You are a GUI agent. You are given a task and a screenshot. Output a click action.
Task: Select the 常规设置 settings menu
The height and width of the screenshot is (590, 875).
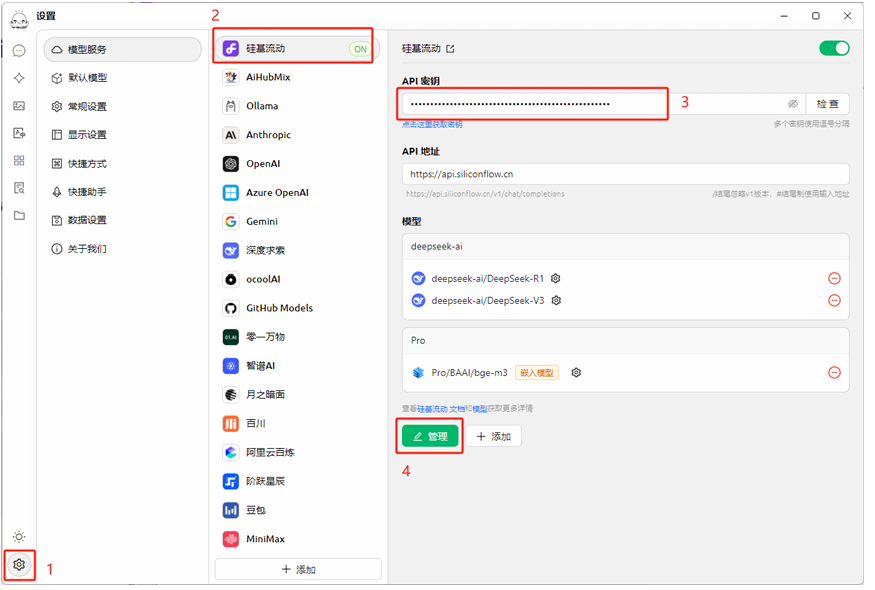122,107
